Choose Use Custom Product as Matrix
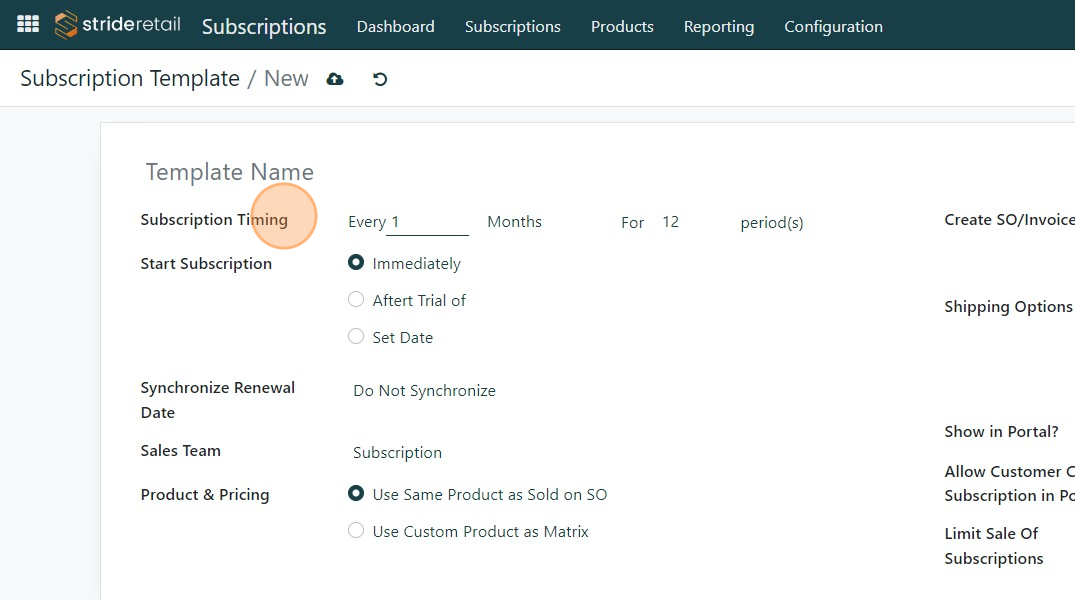The width and height of the screenshot is (1075, 600). pos(356,531)
